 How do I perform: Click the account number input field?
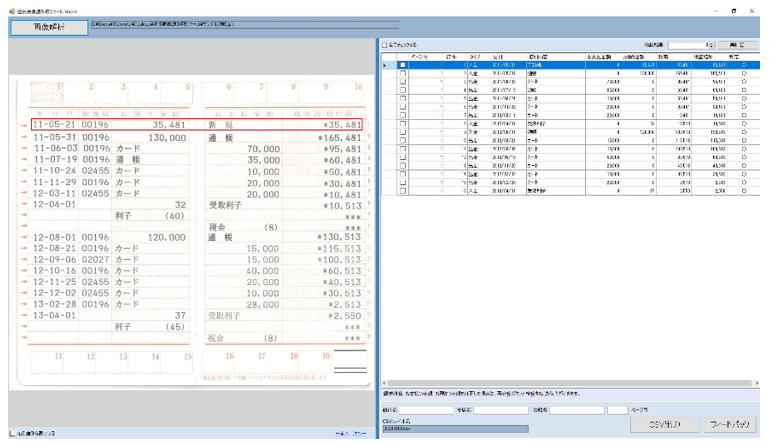tap(577, 410)
